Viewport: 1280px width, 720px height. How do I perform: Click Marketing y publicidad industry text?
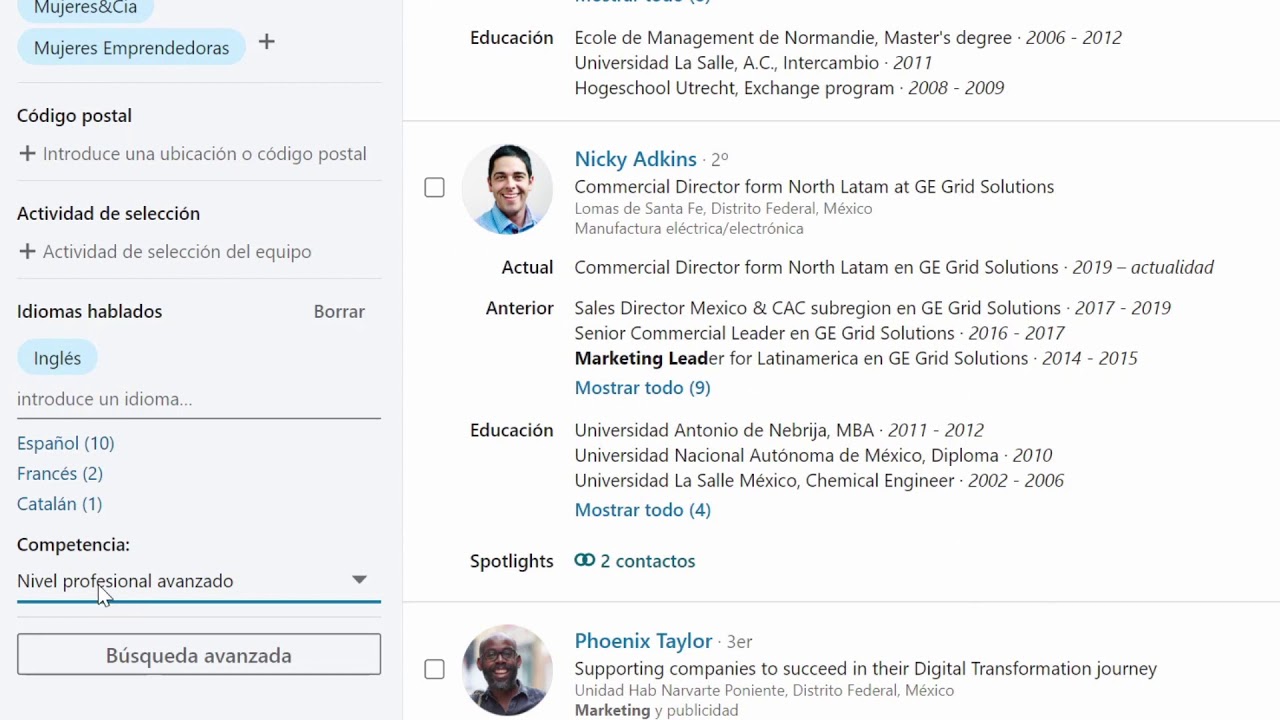[x=656, y=710]
